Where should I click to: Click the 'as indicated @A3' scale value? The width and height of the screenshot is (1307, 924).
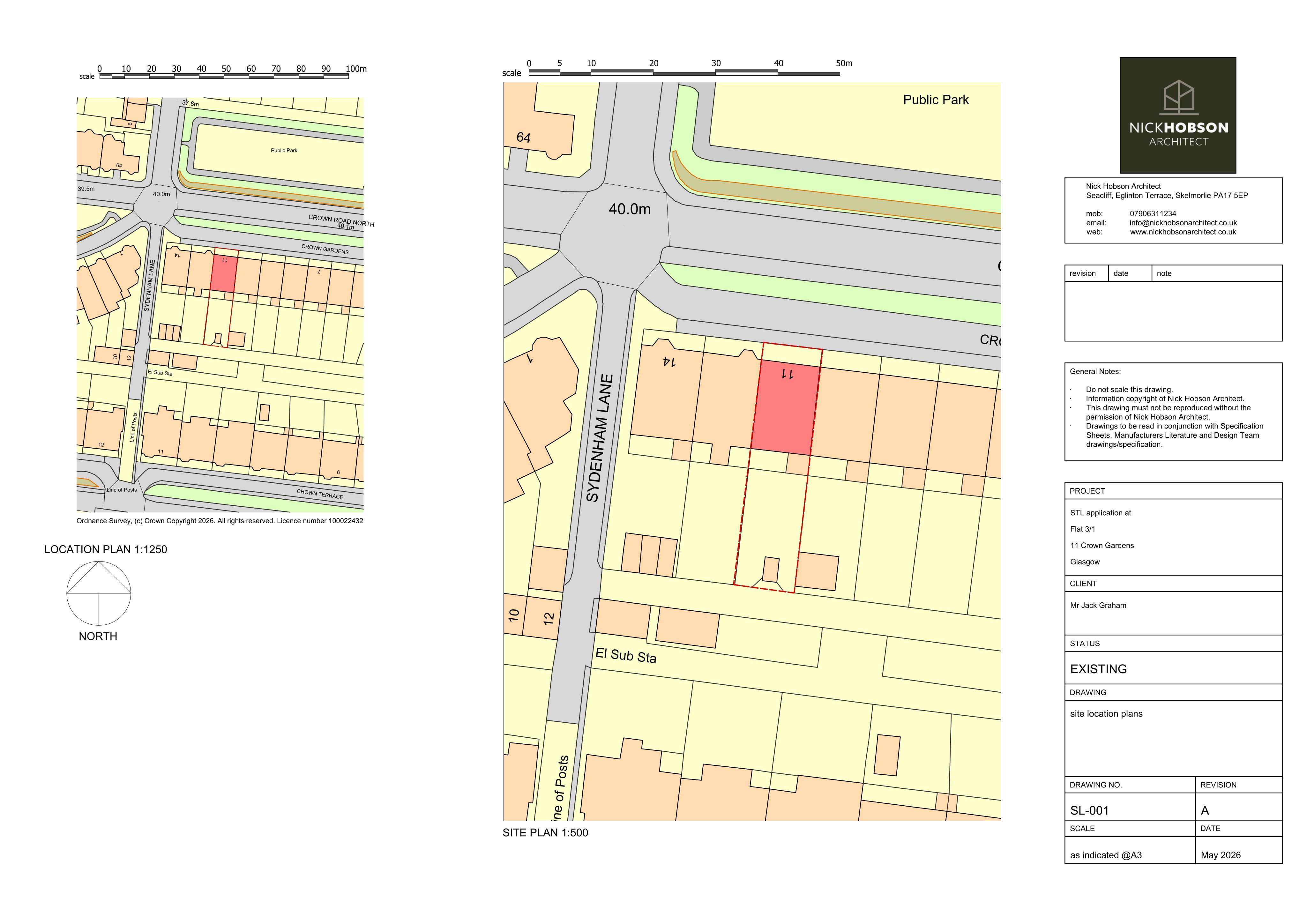[1105, 855]
